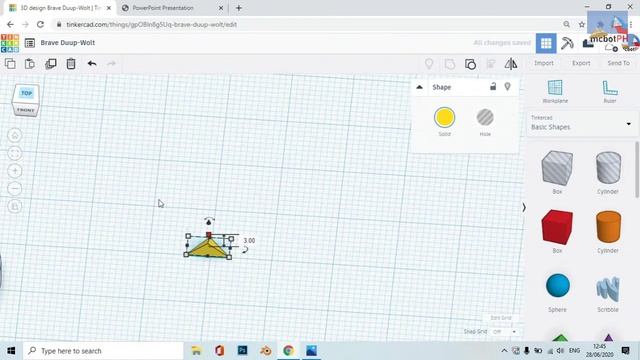
Task: Switch orthographic view cube icon
Action: pyautogui.click(x=15, y=207)
